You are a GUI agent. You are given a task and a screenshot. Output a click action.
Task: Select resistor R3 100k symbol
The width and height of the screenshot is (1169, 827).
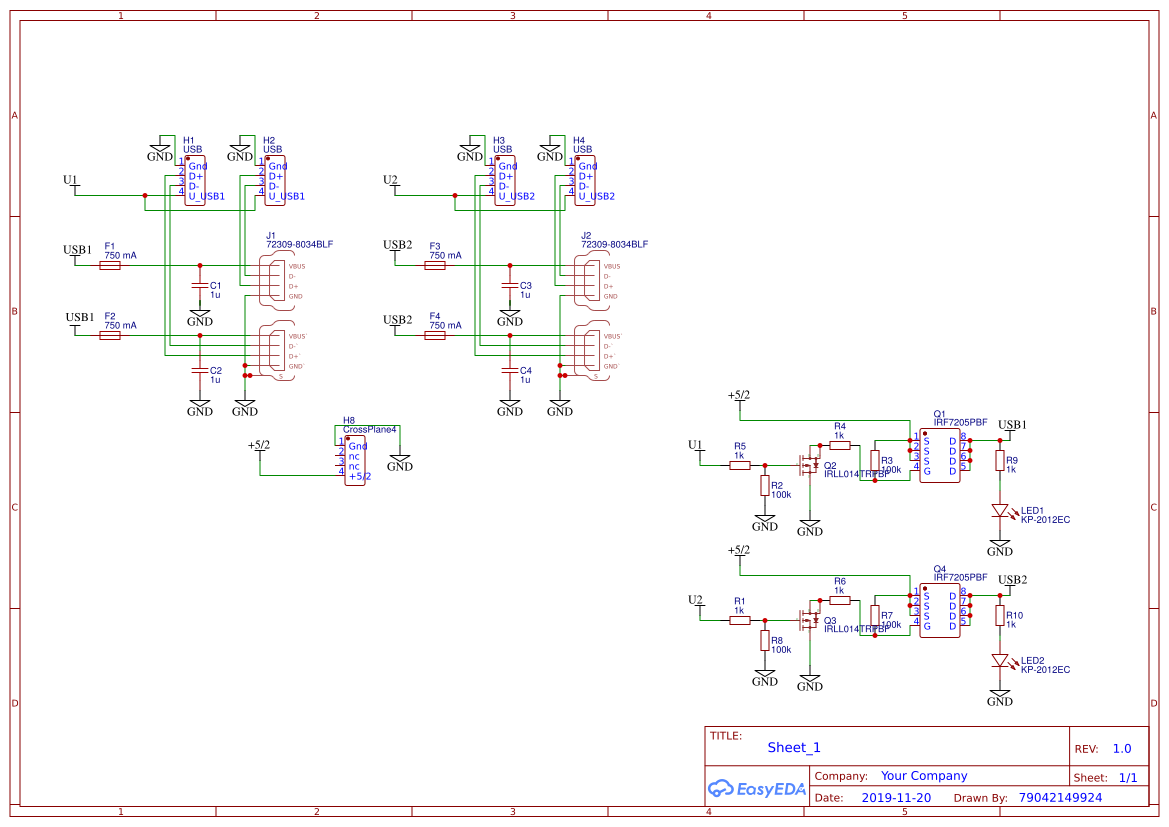point(875,461)
